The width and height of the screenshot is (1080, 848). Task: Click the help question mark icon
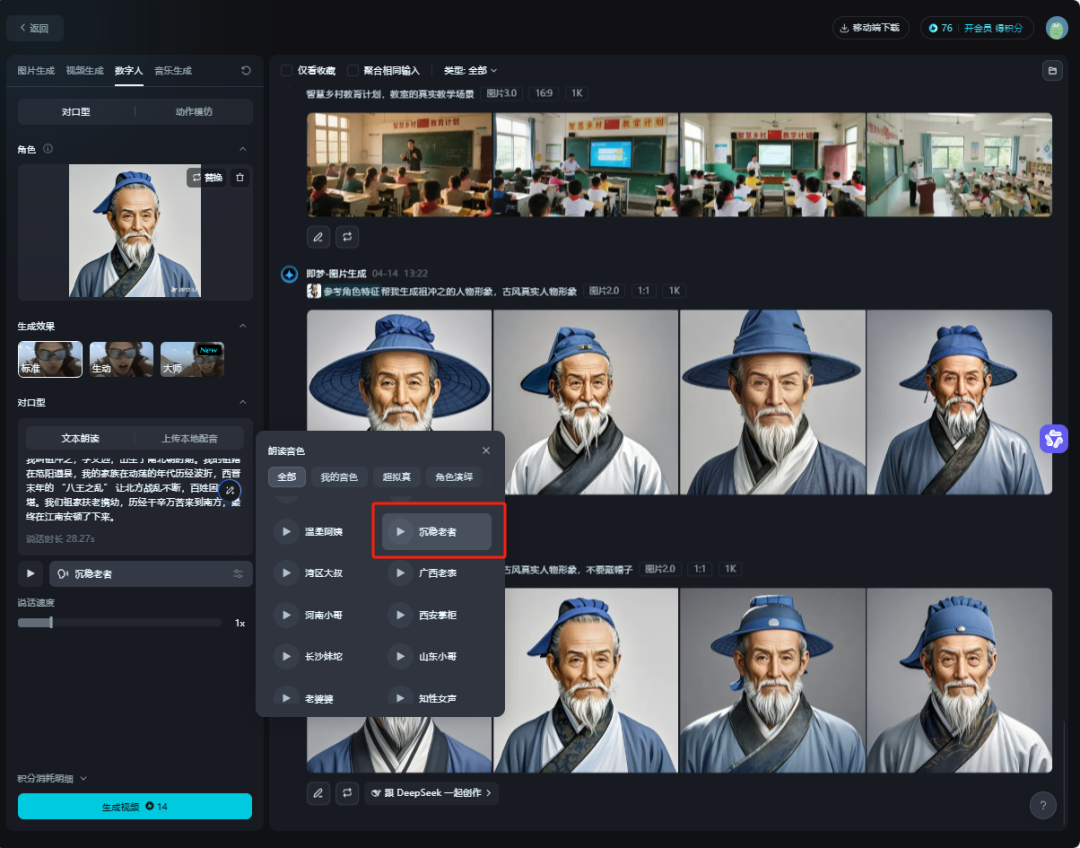tap(1043, 806)
